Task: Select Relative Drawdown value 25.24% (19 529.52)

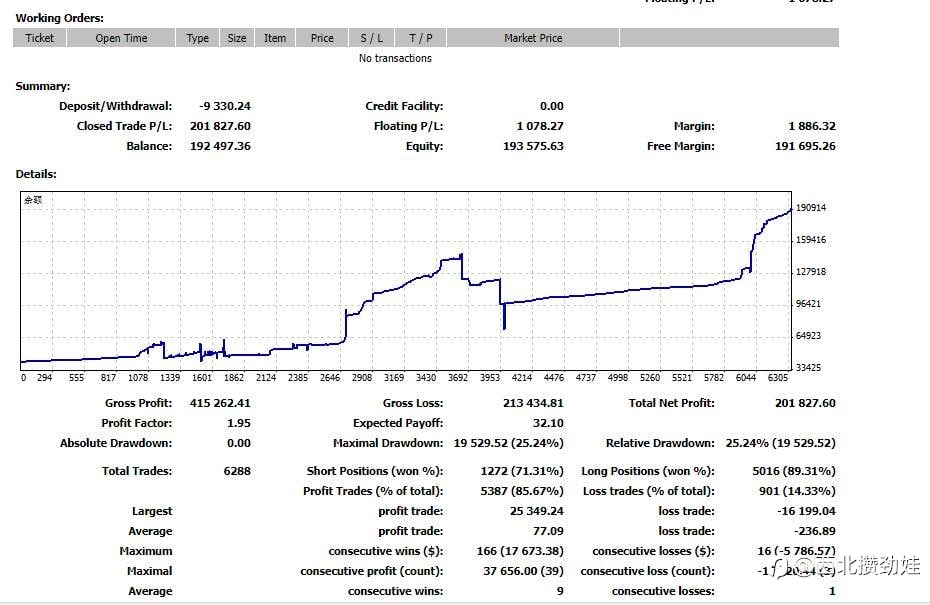Action: 781,443
